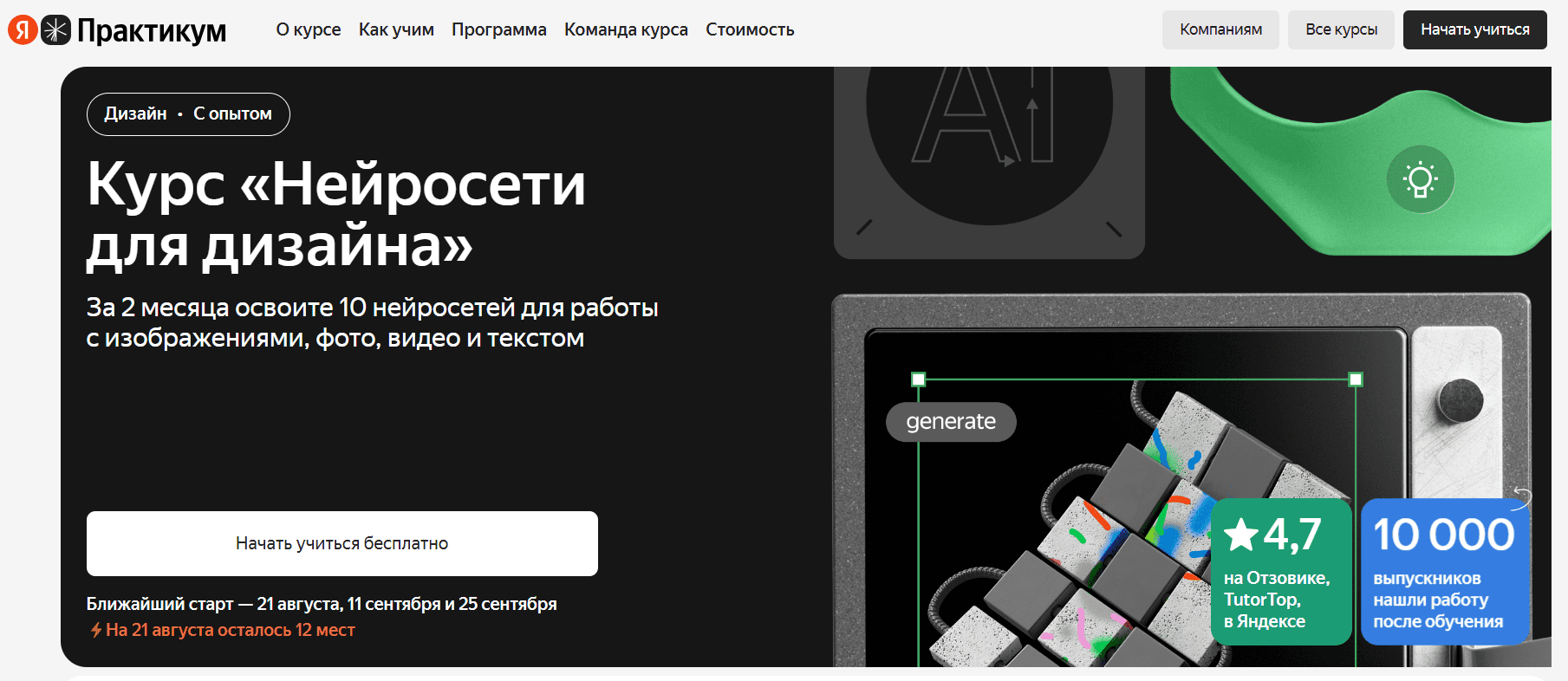Open the Практикум home wordmark
Viewport: 1568px width, 681px height.
tap(152, 30)
